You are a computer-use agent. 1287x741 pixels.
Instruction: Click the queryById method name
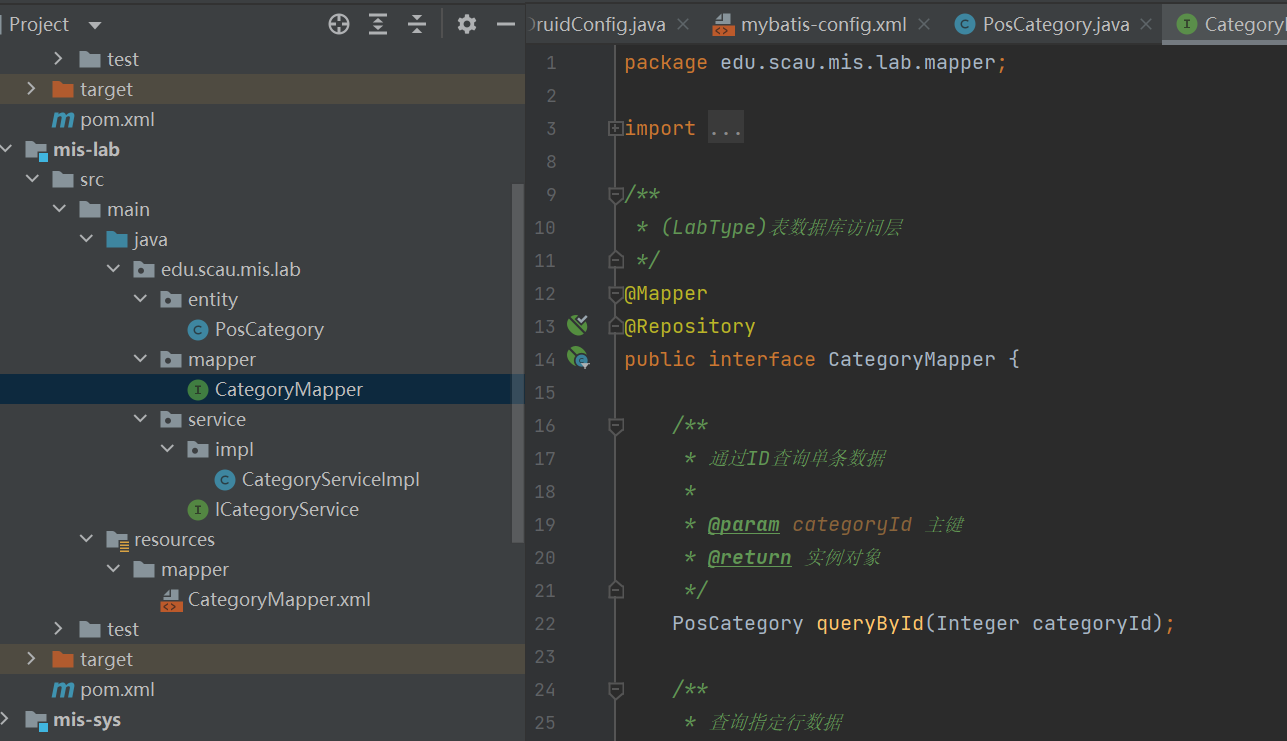(x=870, y=623)
